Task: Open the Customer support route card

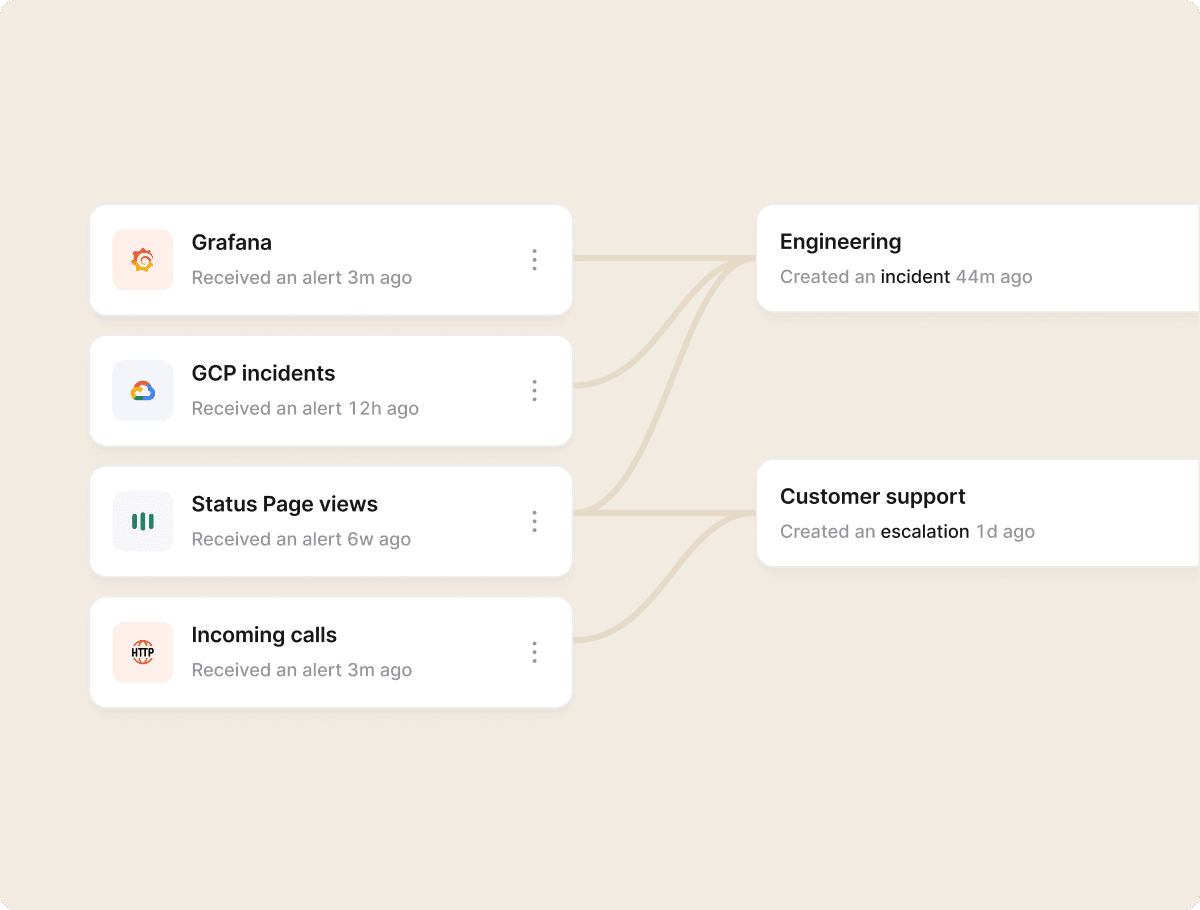Action: coord(978,514)
